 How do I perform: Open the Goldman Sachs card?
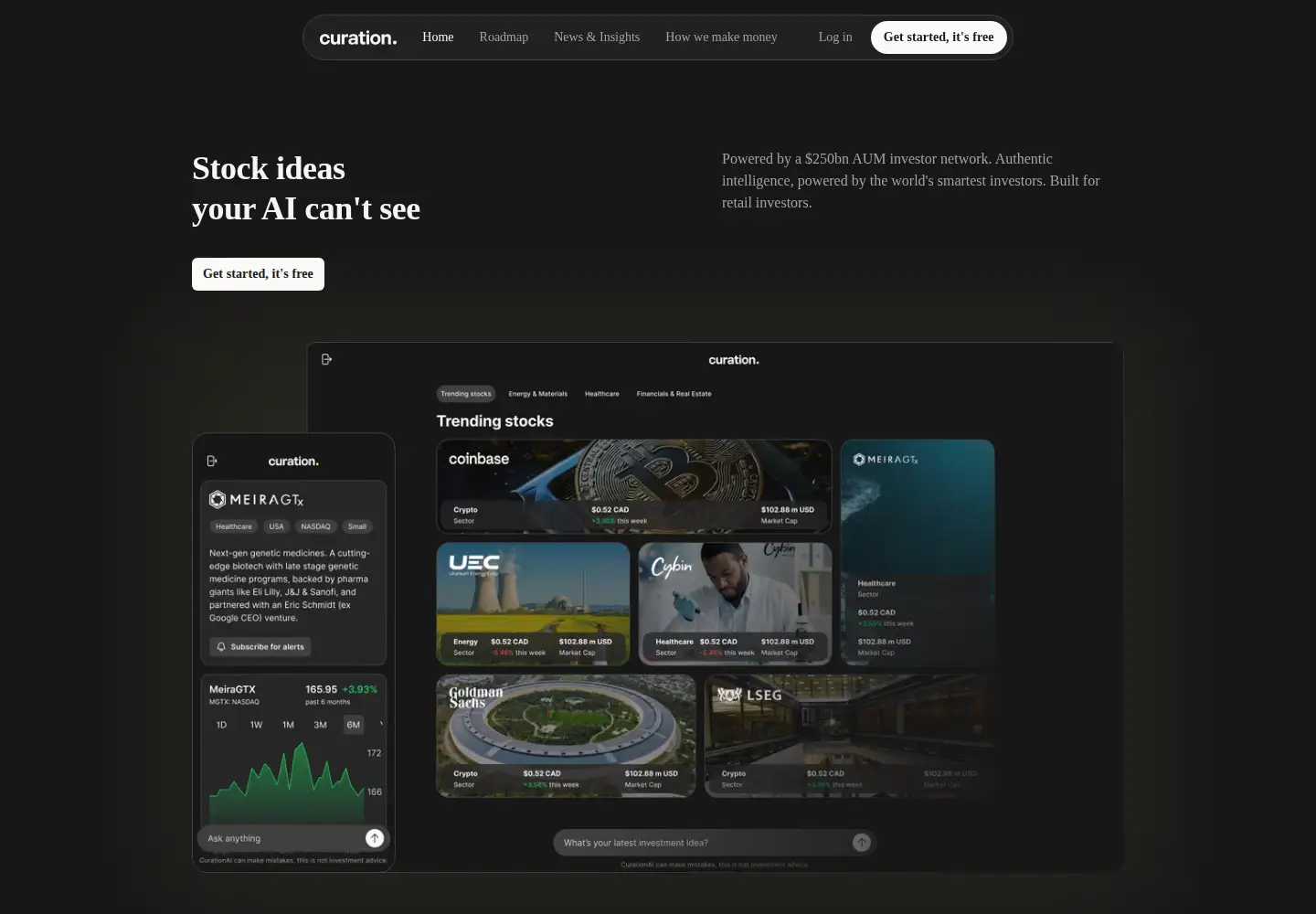pos(566,736)
